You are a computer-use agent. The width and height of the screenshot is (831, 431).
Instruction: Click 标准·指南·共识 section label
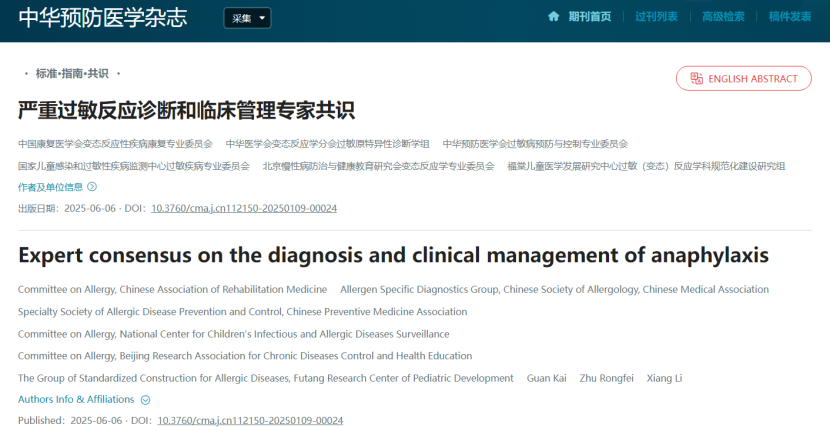point(72,74)
